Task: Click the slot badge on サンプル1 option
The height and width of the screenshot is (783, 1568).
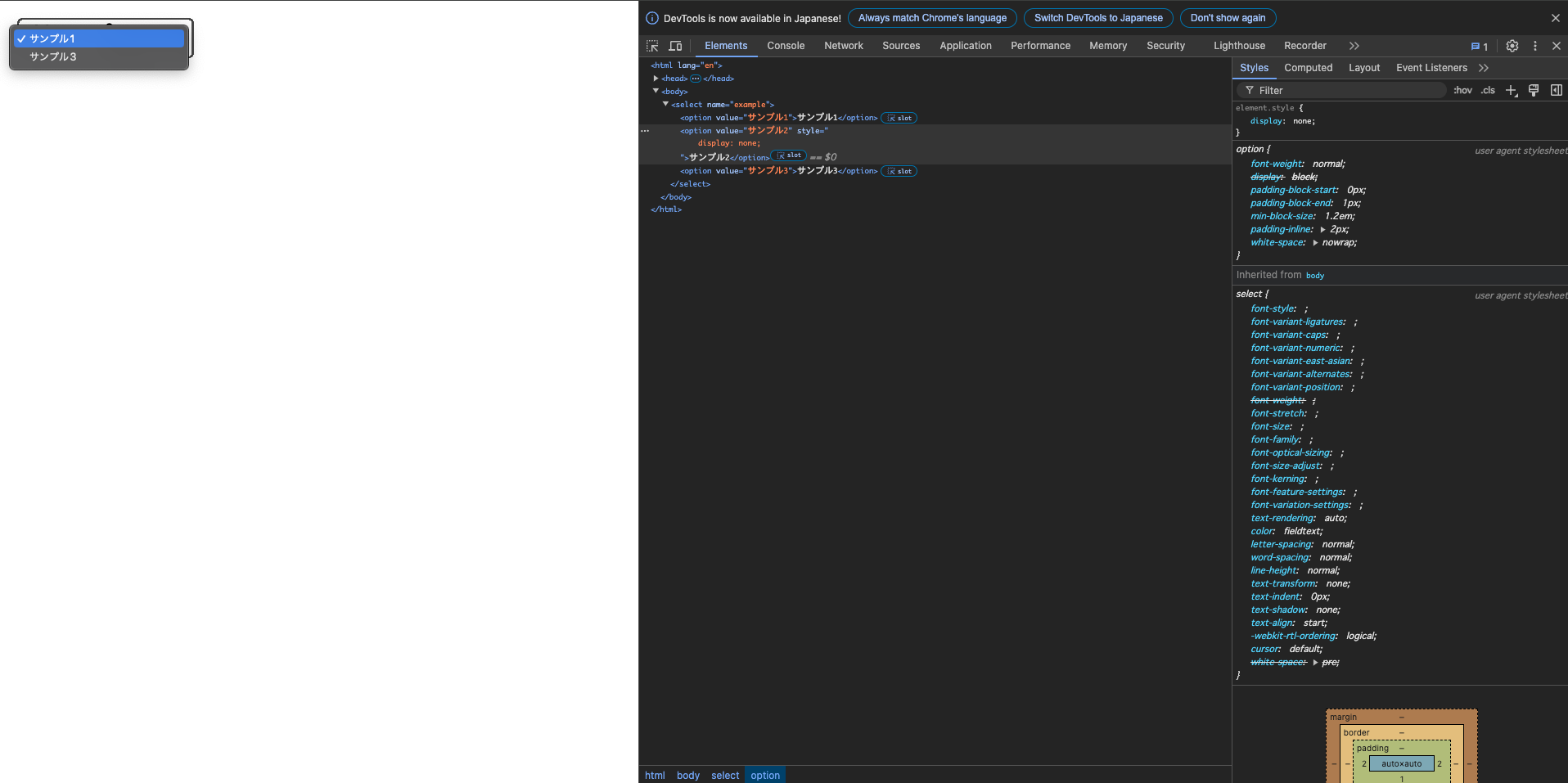Action: 899,118
